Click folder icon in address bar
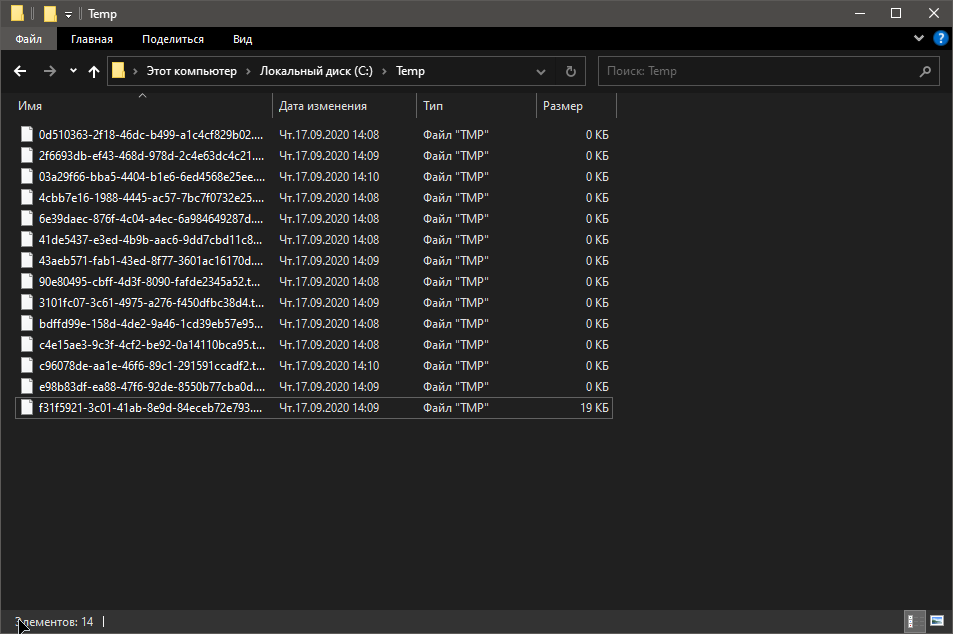Screen dimensions: 953x634 click(x=119, y=71)
